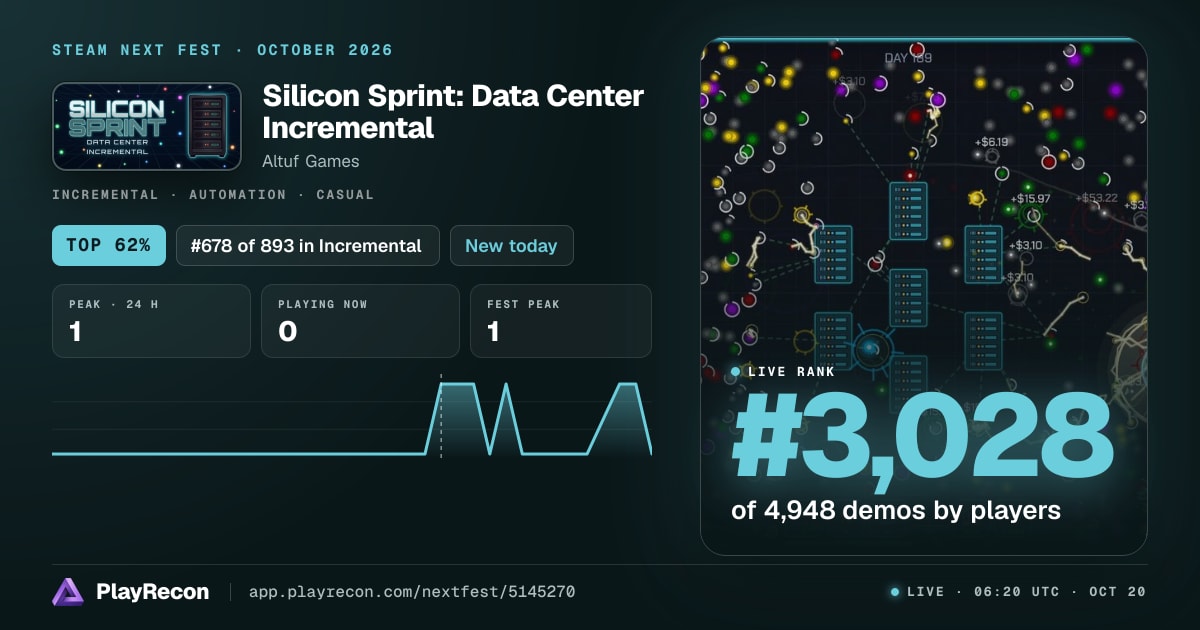
Task: Click the PlayRecon brand name
Action: point(152,592)
